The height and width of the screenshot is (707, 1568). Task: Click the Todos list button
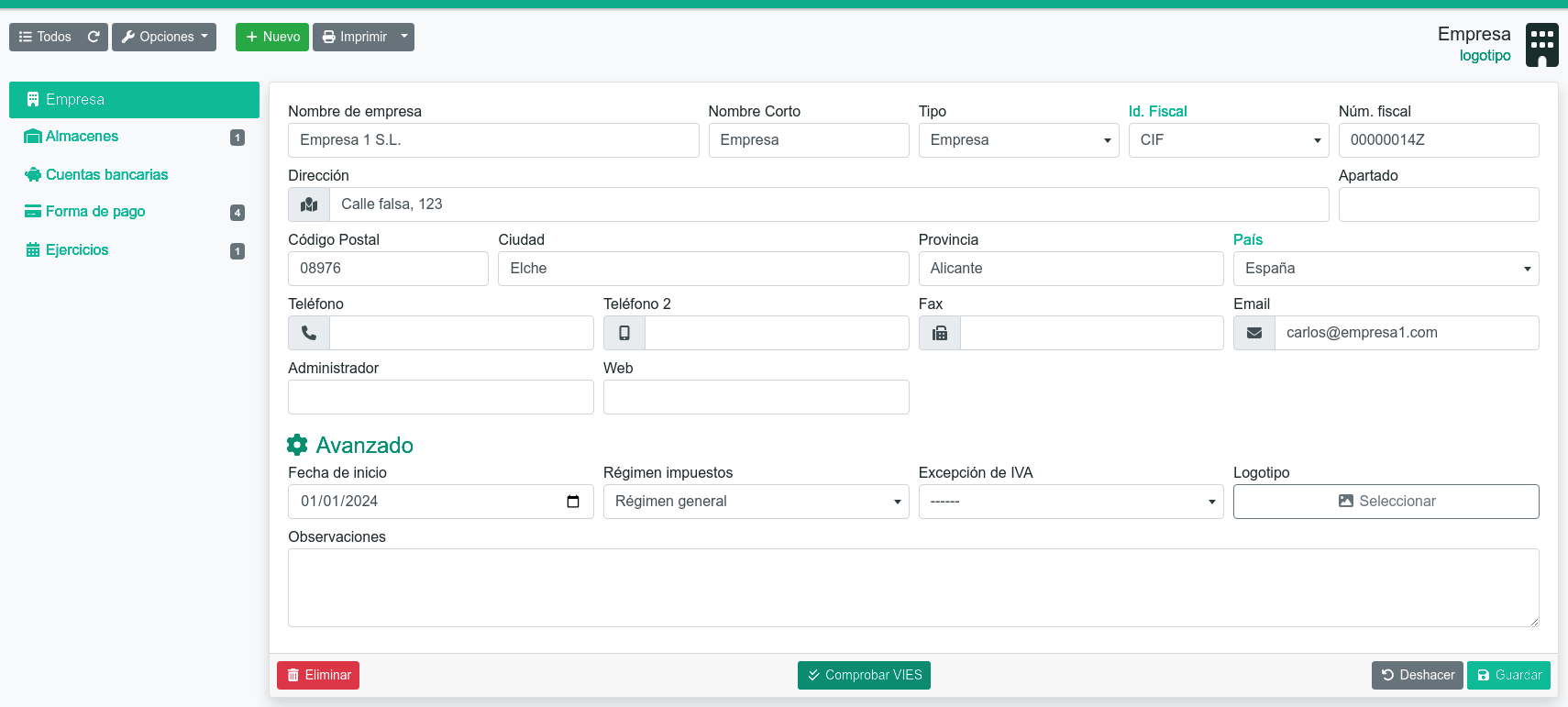coord(45,37)
